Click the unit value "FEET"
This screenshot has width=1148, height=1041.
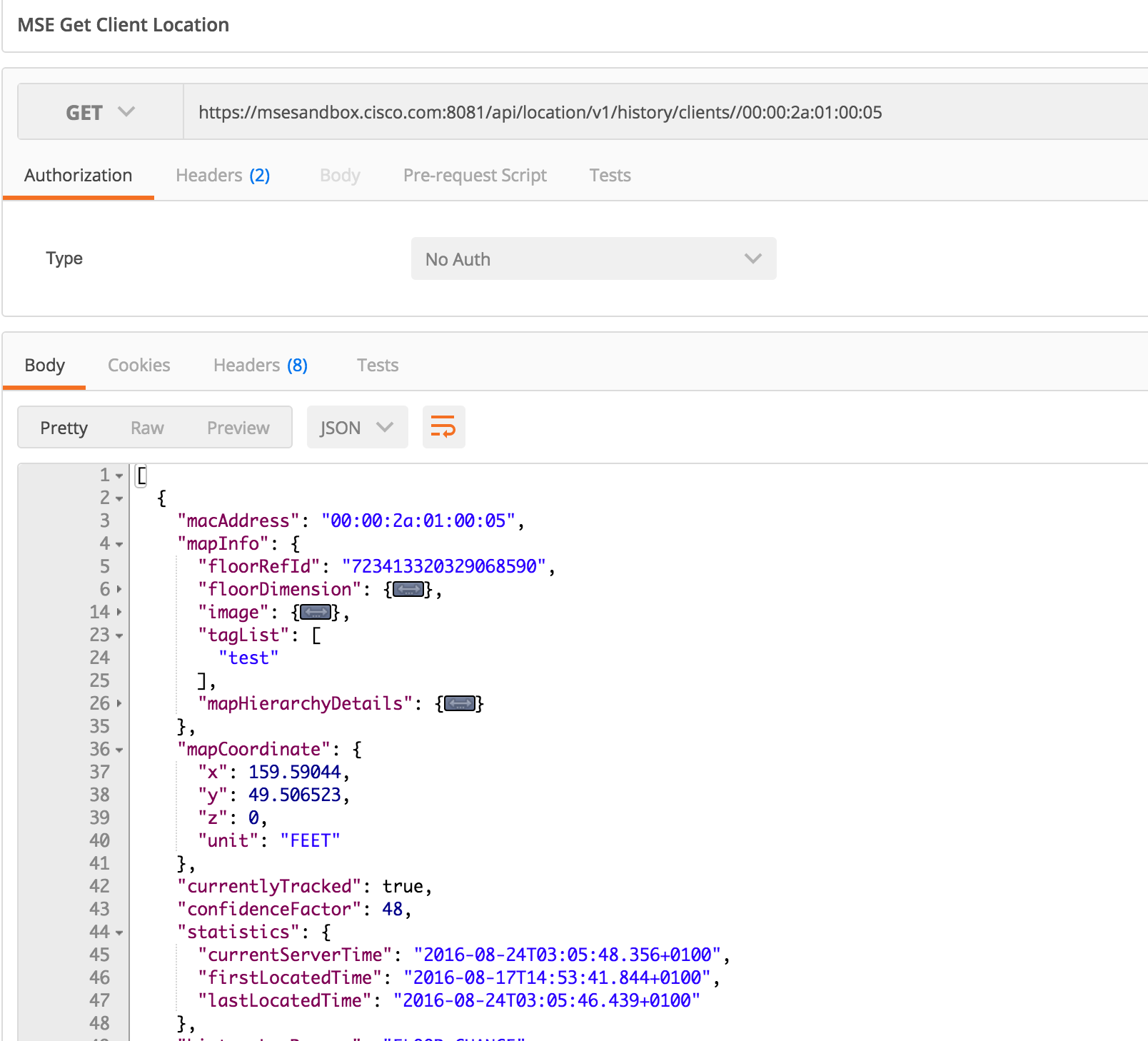pos(311,841)
